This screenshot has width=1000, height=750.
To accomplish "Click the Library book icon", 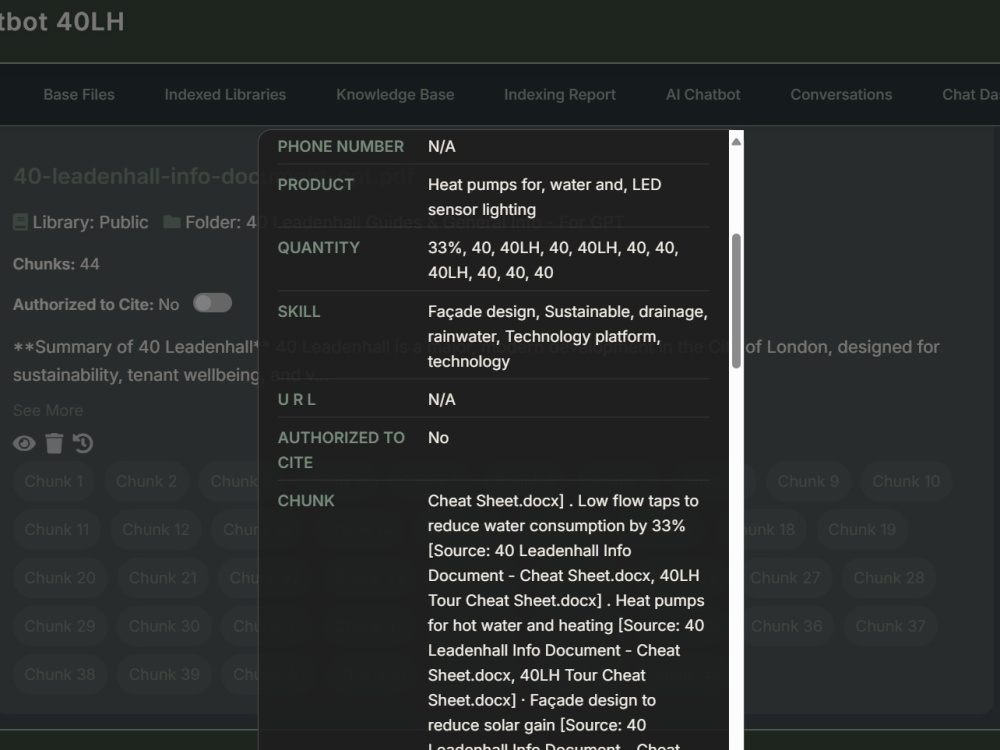I will point(20,222).
